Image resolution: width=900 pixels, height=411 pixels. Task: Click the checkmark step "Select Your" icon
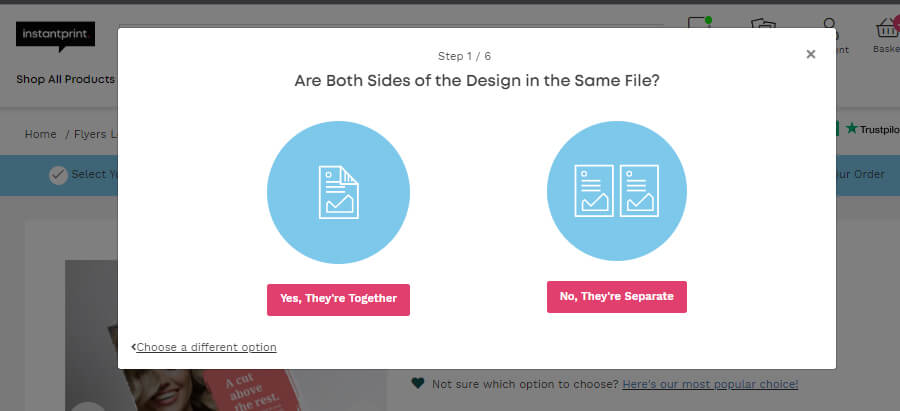coord(58,175)
